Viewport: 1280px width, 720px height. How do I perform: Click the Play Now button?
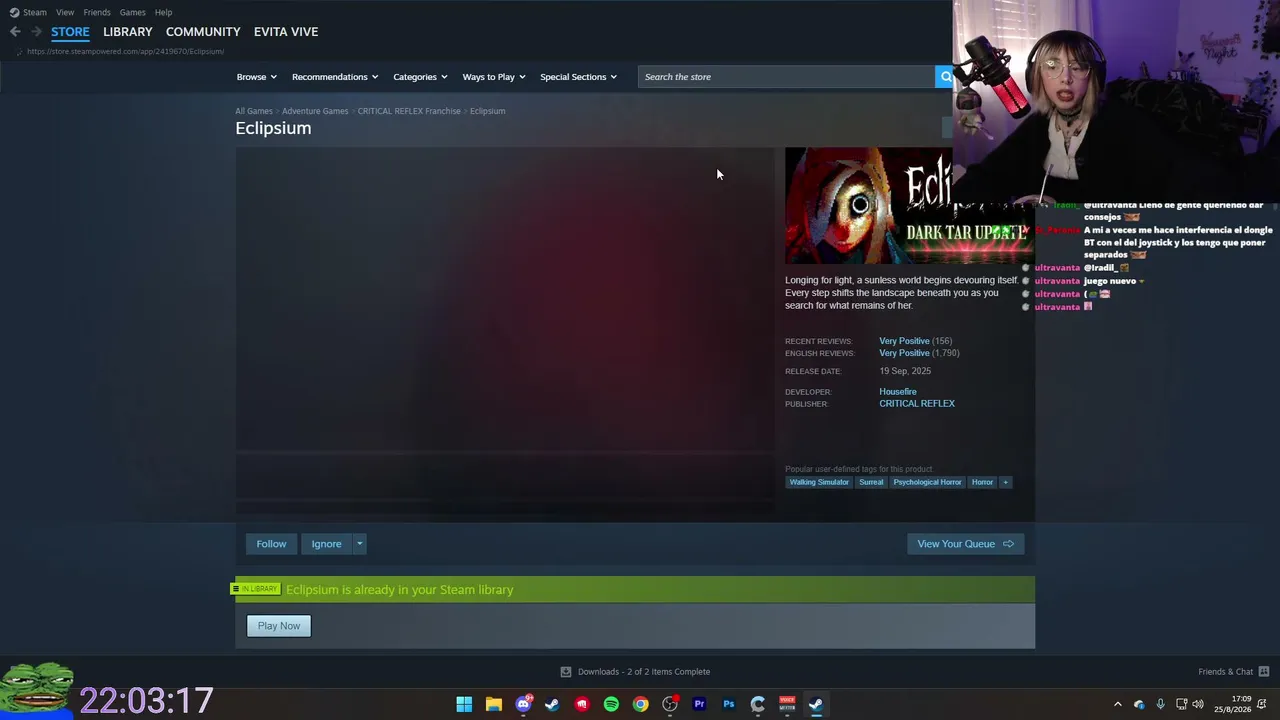click(279, 626)
